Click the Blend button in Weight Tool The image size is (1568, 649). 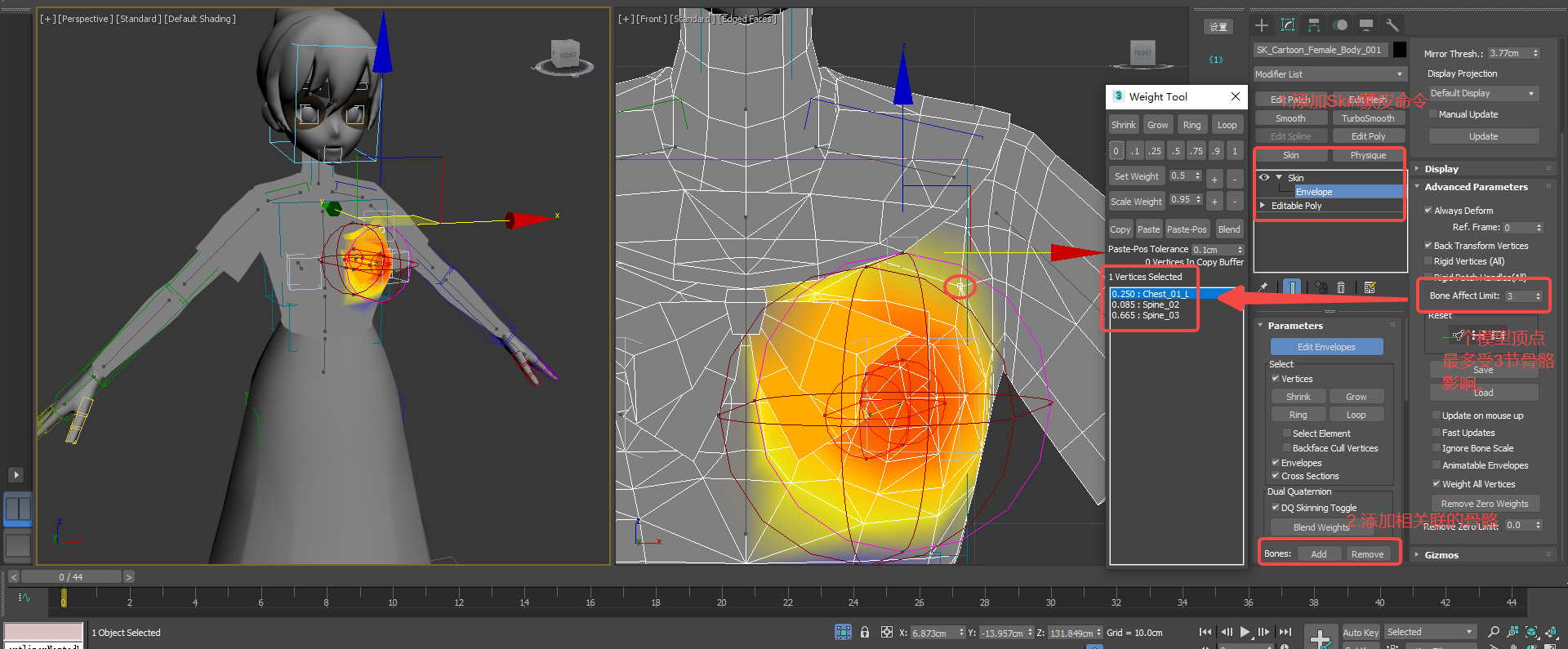(x=1228, y=229)
